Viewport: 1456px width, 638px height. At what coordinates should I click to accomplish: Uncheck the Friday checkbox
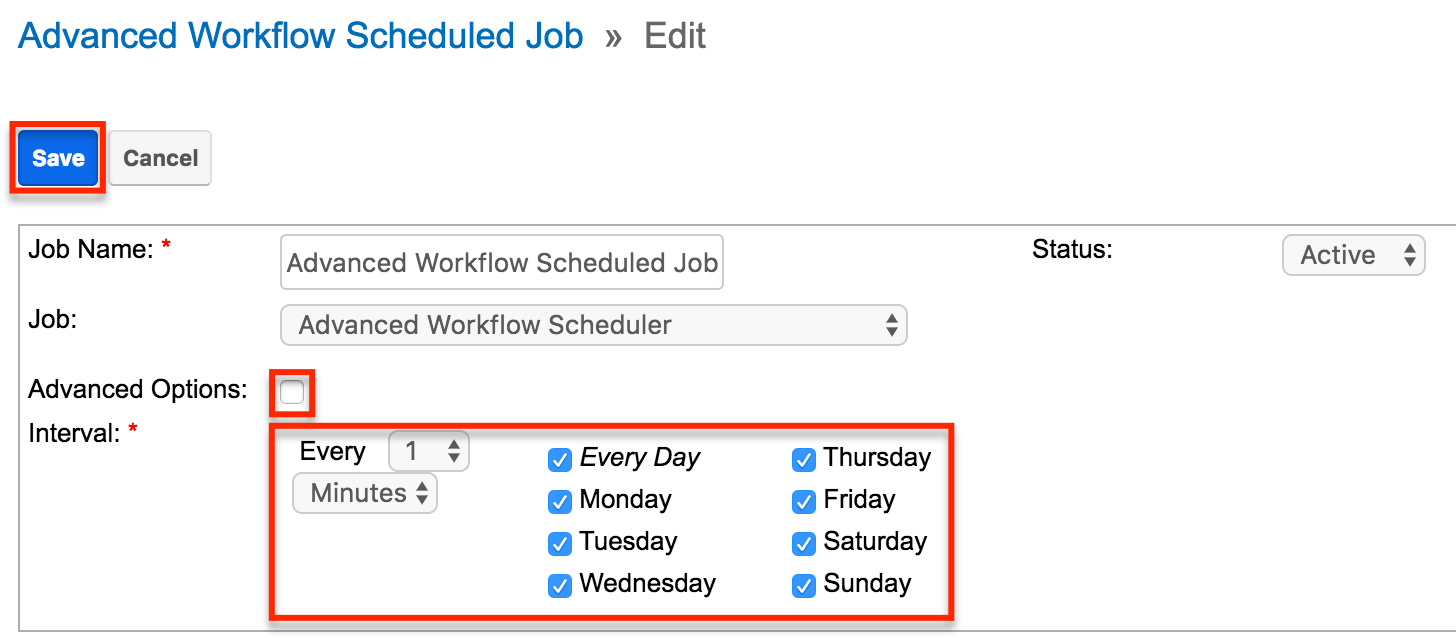click(804, 501)
